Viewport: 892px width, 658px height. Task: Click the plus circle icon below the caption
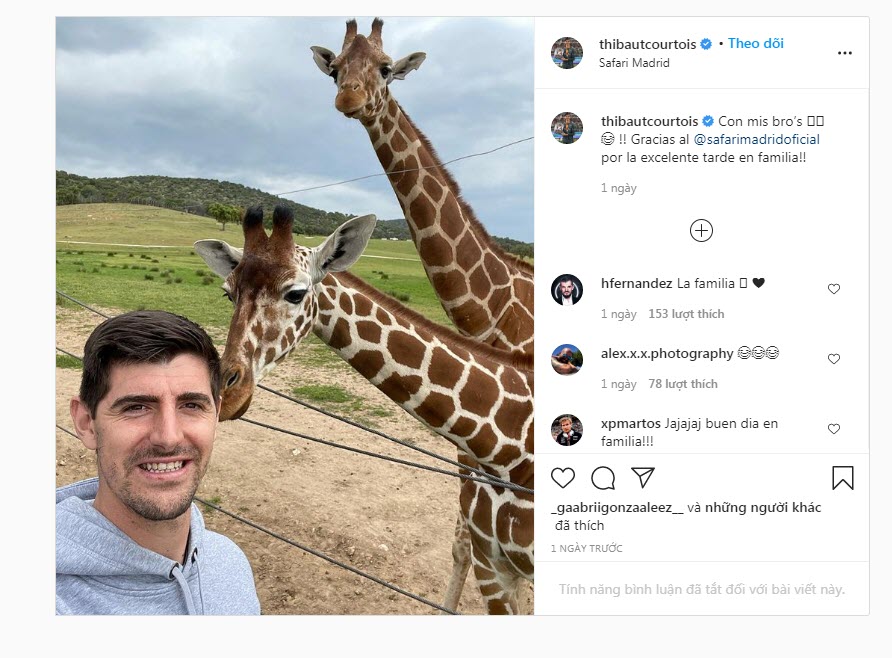pyautogui.click(x=702, y=230)
